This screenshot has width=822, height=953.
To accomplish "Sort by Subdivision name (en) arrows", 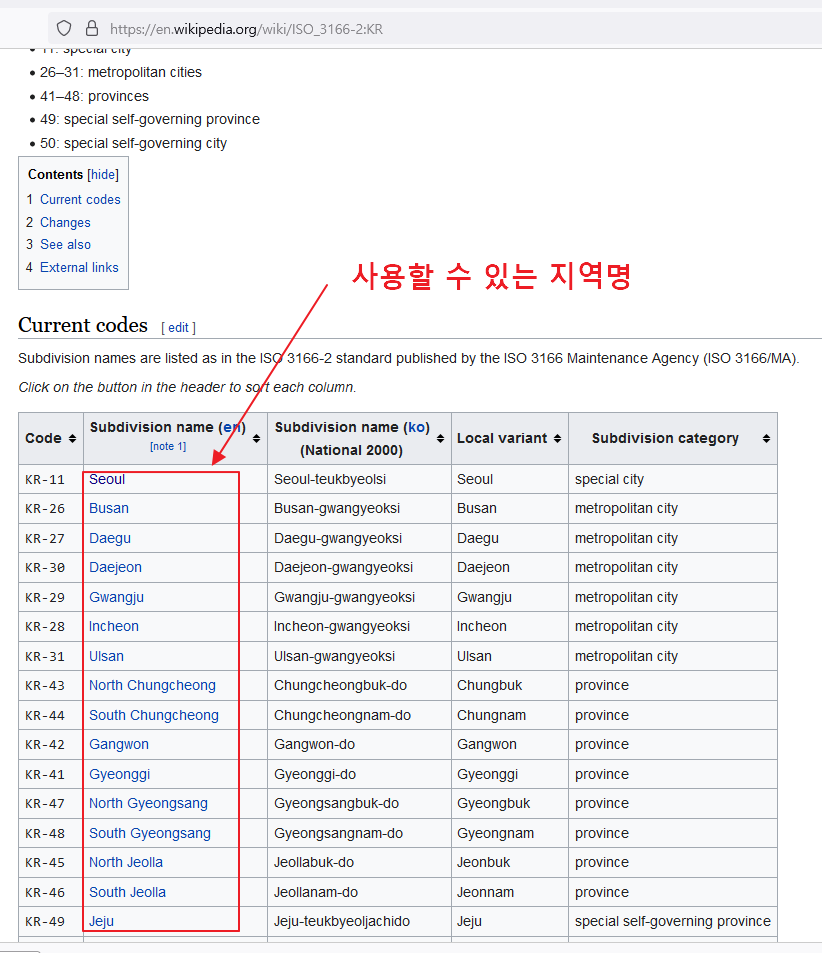I will pyautogui.click(x=257, y=439).
